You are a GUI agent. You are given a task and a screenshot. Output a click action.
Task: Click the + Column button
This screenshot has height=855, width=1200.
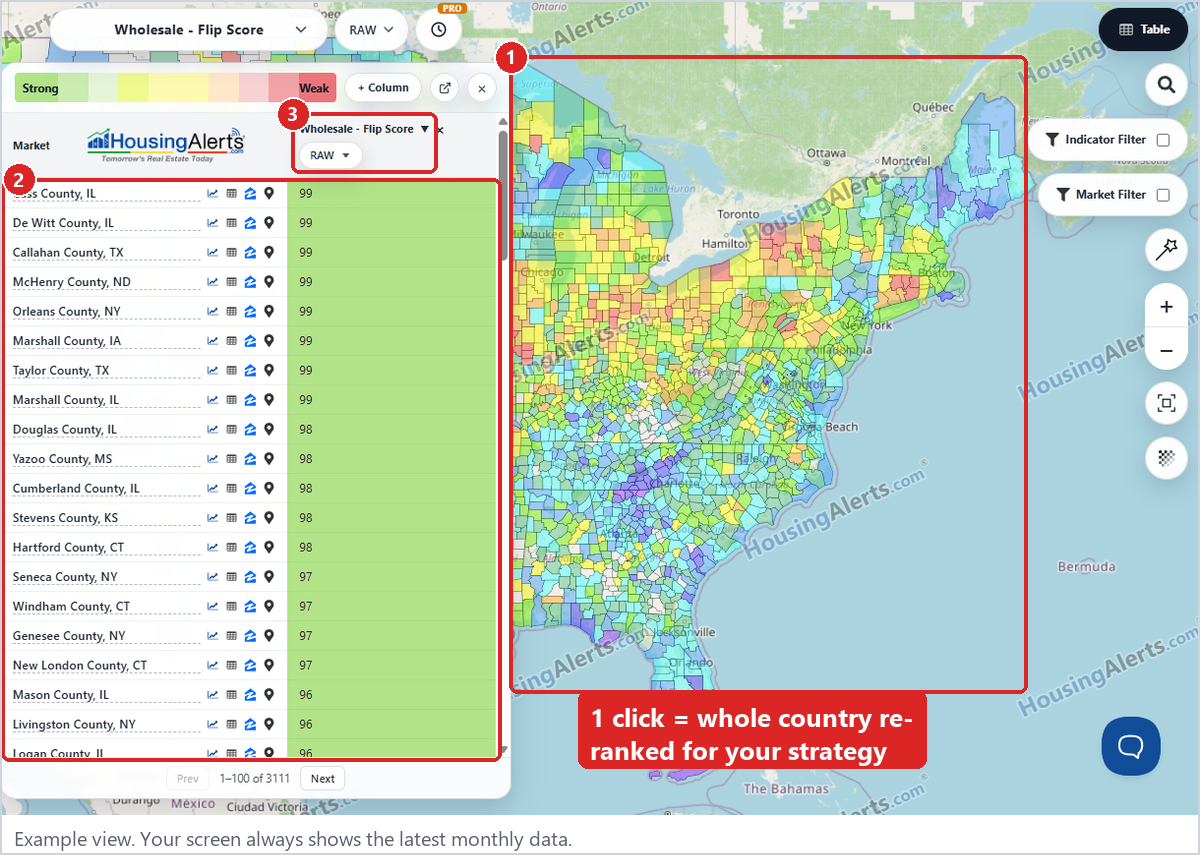(x=383, y=88)
